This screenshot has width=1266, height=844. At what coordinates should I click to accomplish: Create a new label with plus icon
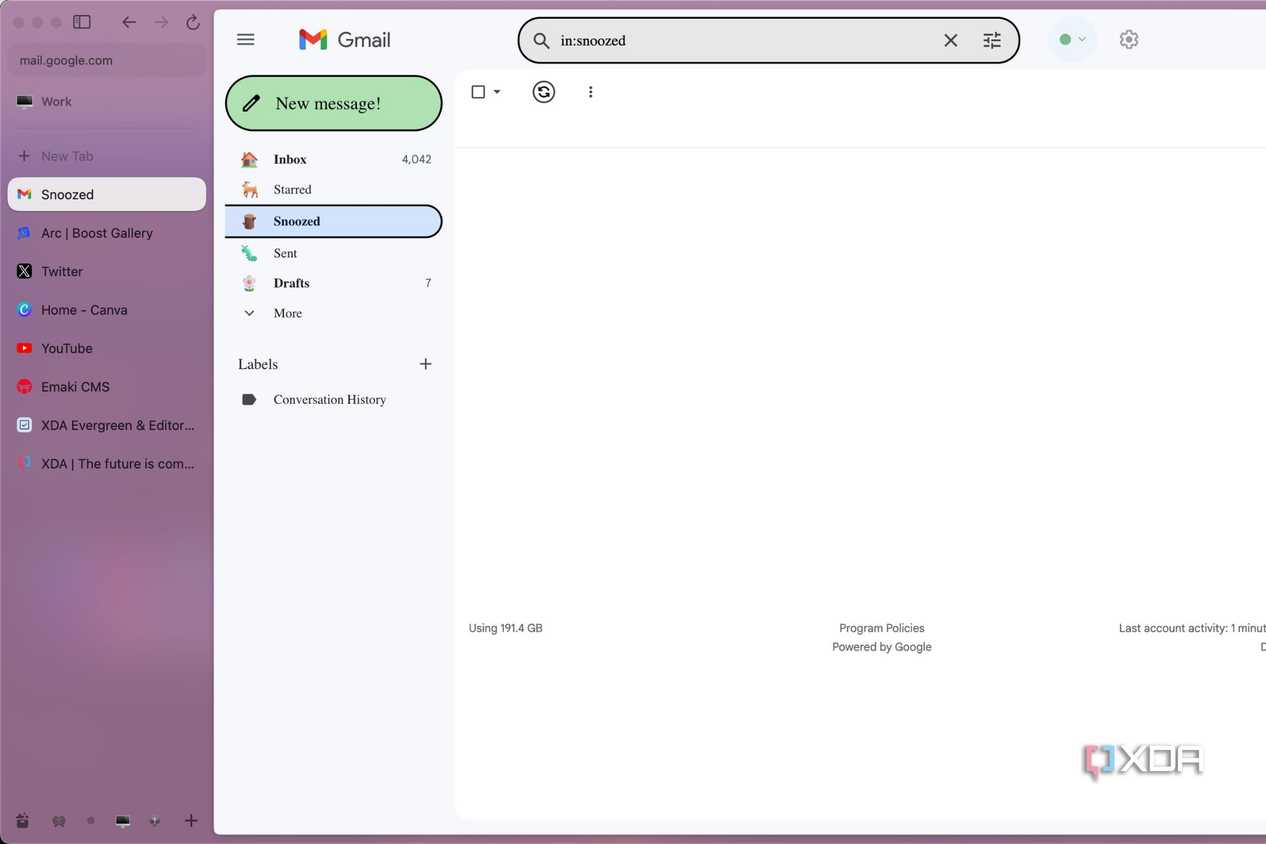click(425, 364)
